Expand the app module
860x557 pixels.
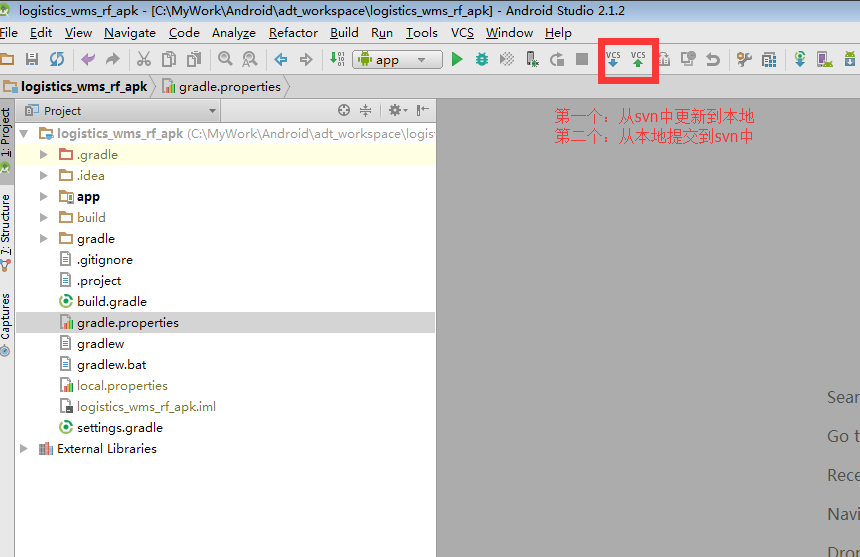[44, 196]
